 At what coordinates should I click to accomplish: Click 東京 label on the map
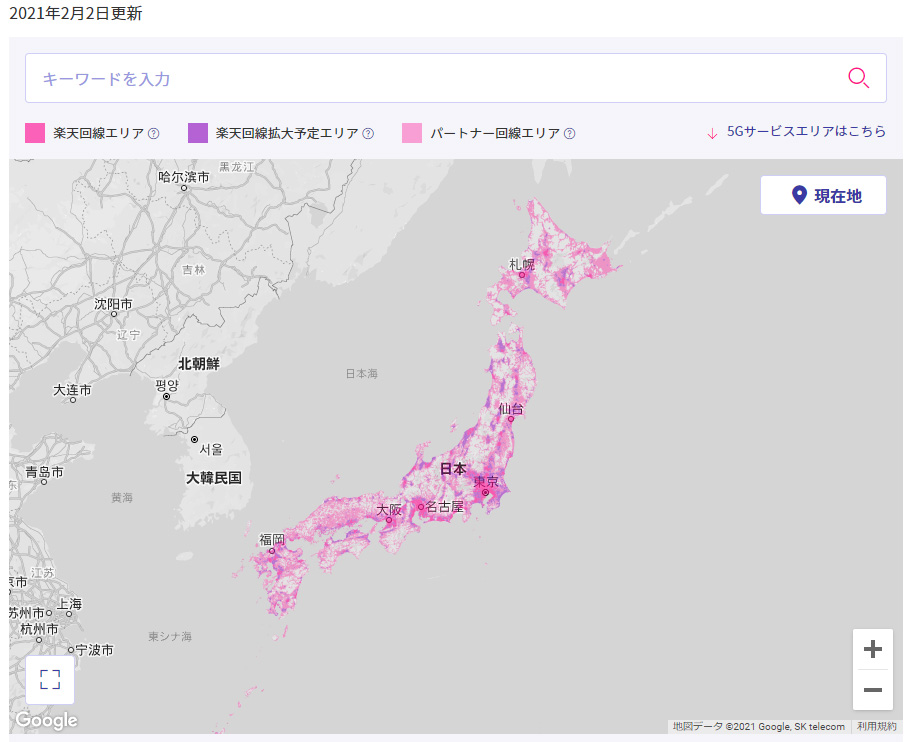click(x=486, y=482)
